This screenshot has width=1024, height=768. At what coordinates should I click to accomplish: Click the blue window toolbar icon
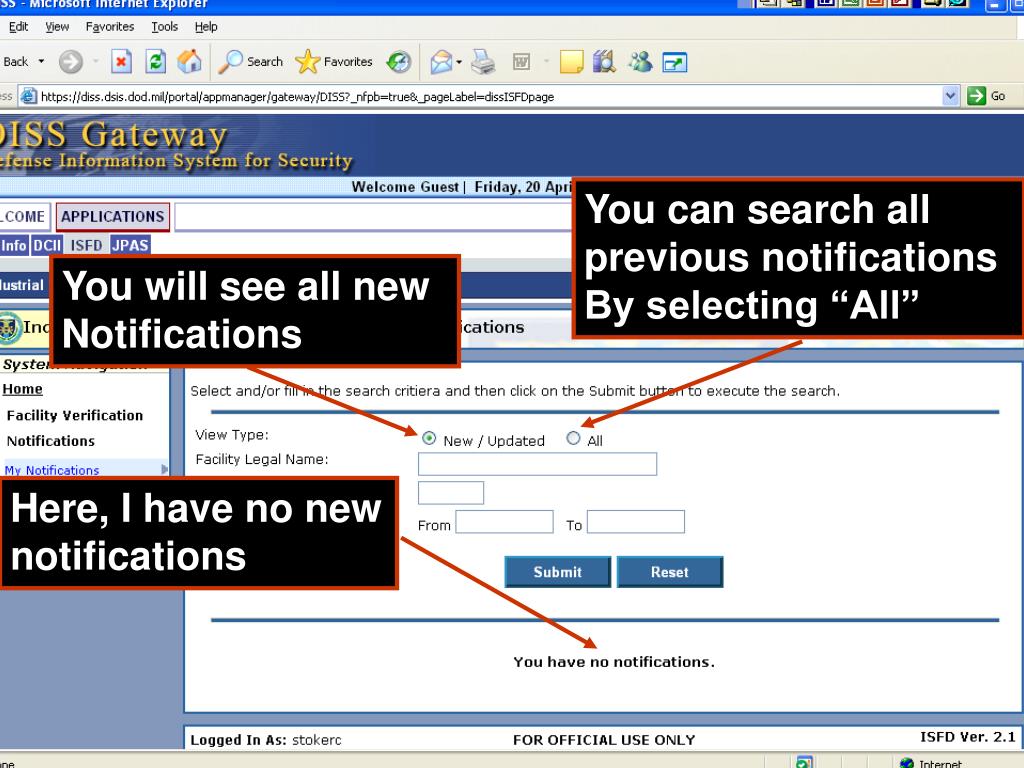[675, 63]
